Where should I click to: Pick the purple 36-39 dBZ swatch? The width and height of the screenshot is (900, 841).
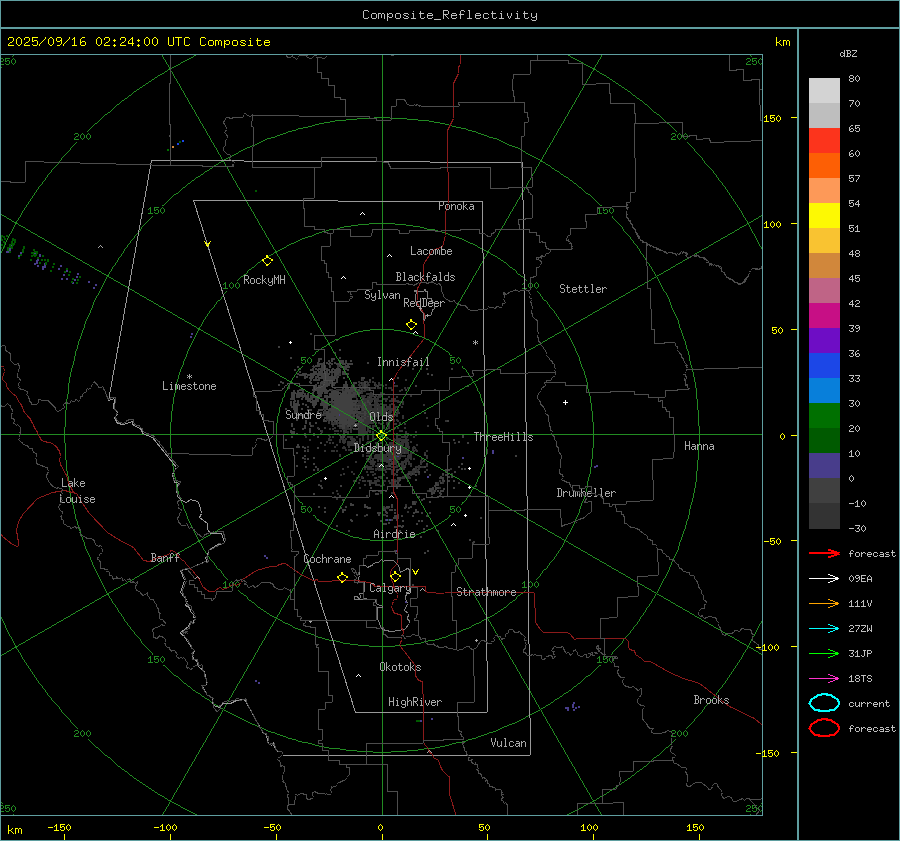click(x=824, y=341)
